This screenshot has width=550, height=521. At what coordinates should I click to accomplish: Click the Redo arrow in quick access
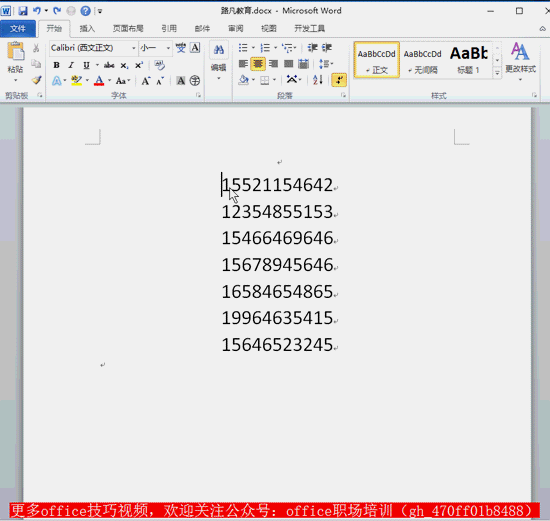pyautogui.click(x=57, y=11)
